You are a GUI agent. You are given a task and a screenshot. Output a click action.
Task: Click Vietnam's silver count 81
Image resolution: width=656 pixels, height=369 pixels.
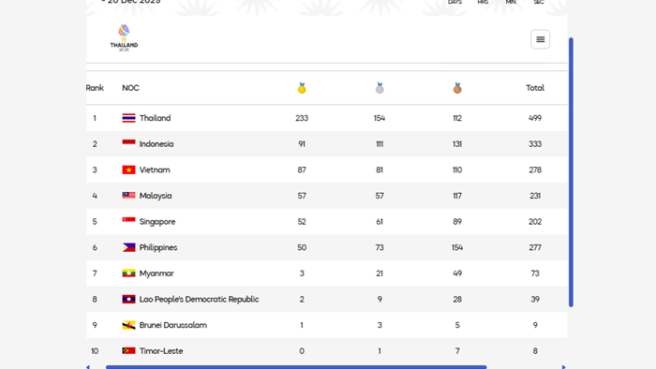[x=379, y=170]
